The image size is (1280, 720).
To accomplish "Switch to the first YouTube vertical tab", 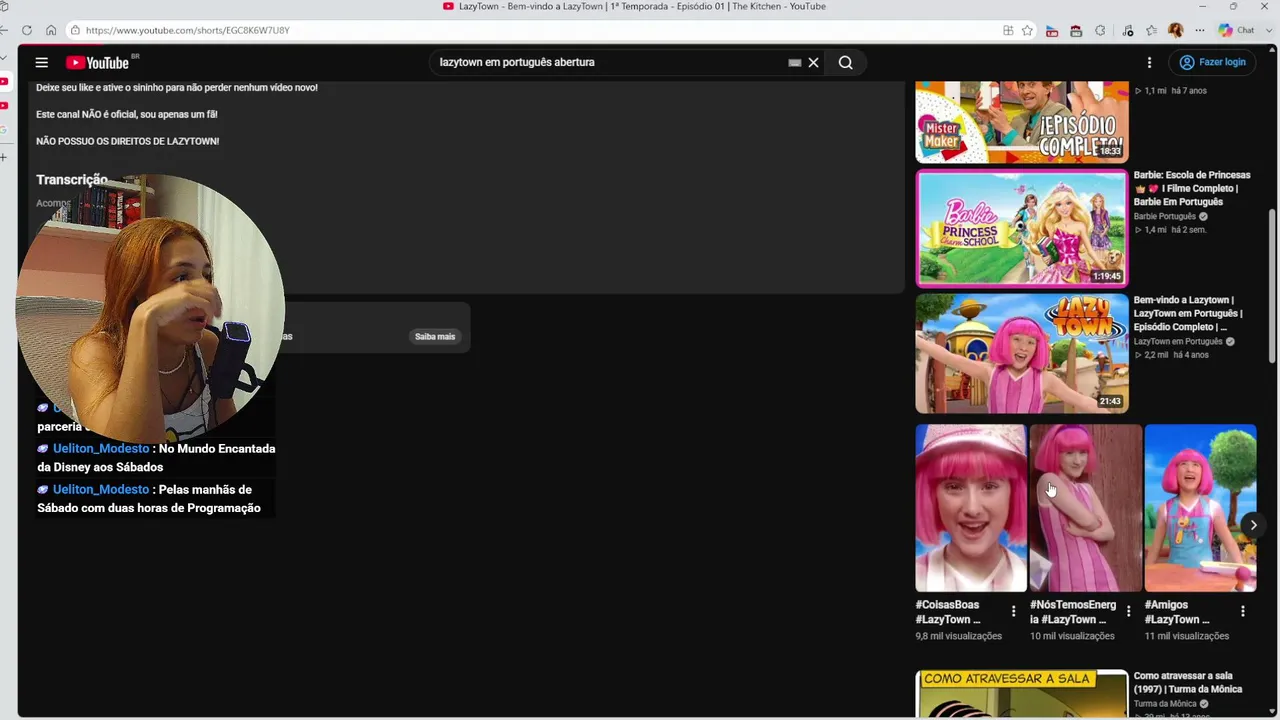I will pyautogui.click(x=4, y=82).
